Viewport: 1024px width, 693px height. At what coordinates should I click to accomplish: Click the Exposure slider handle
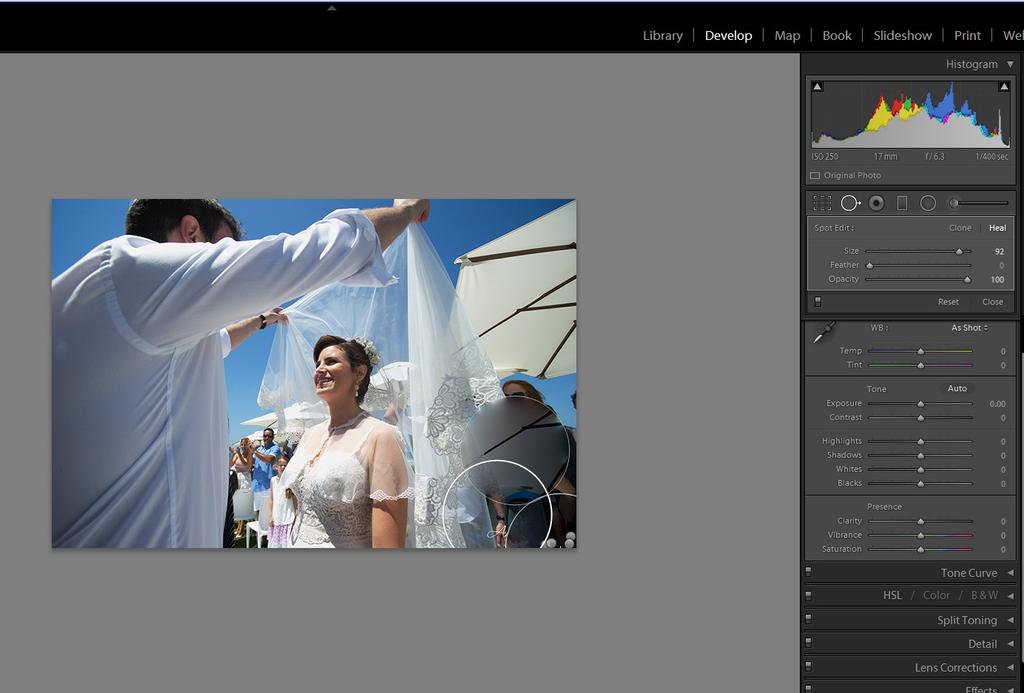coord(920,404)
